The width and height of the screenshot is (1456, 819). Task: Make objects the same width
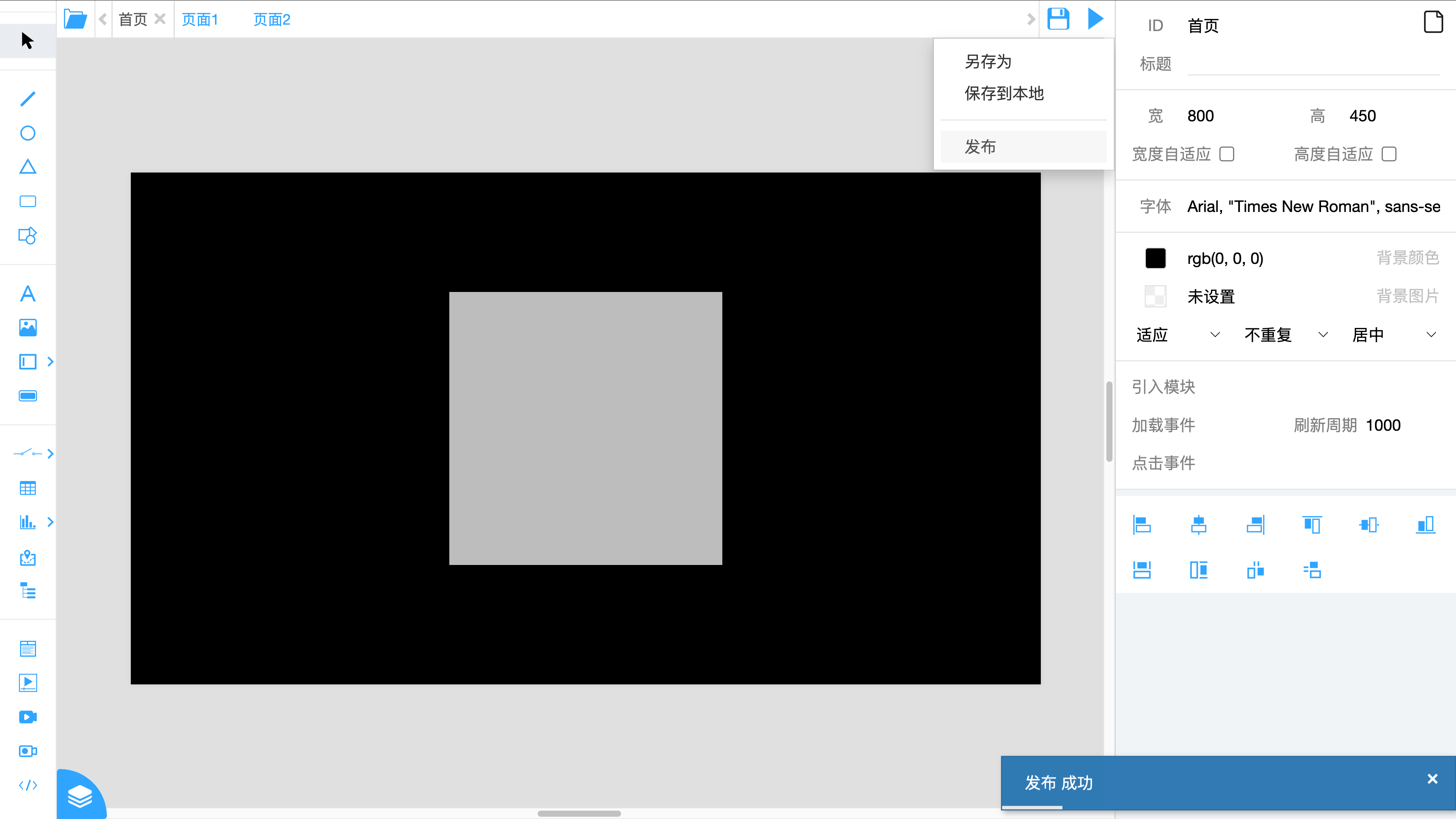[x=1142, y=570]
